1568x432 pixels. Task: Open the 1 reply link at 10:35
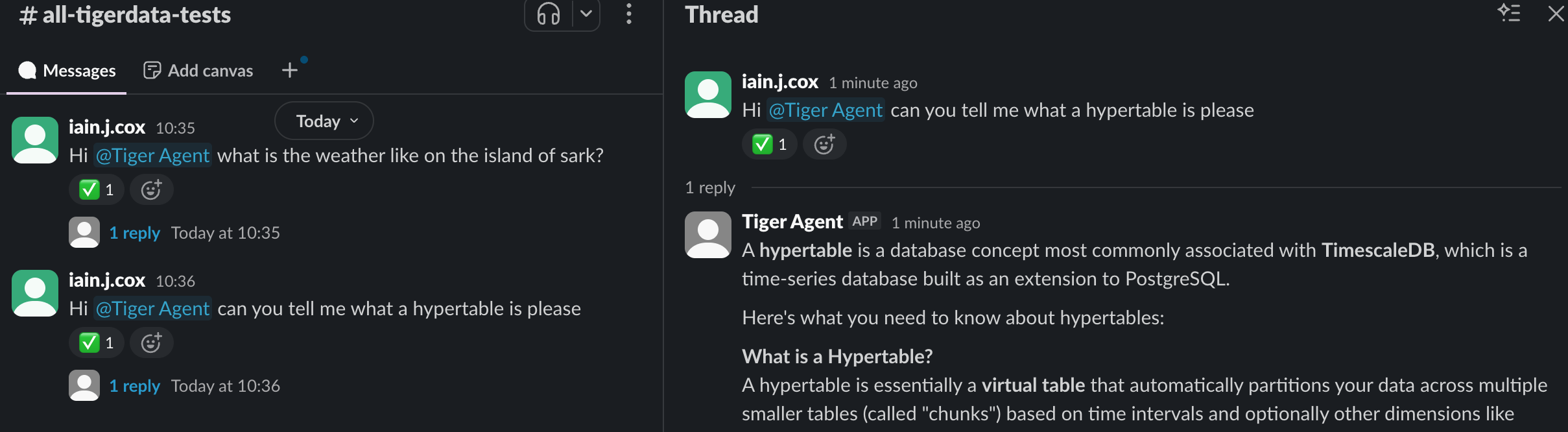134,233
